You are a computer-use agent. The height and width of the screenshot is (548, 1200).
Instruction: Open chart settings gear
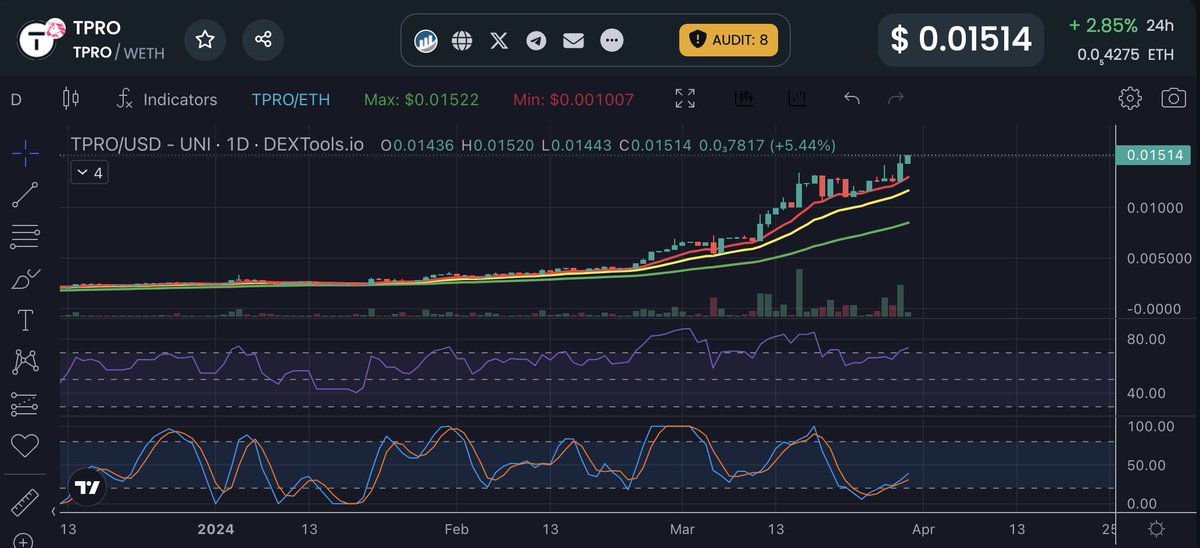click(1130, 98)
